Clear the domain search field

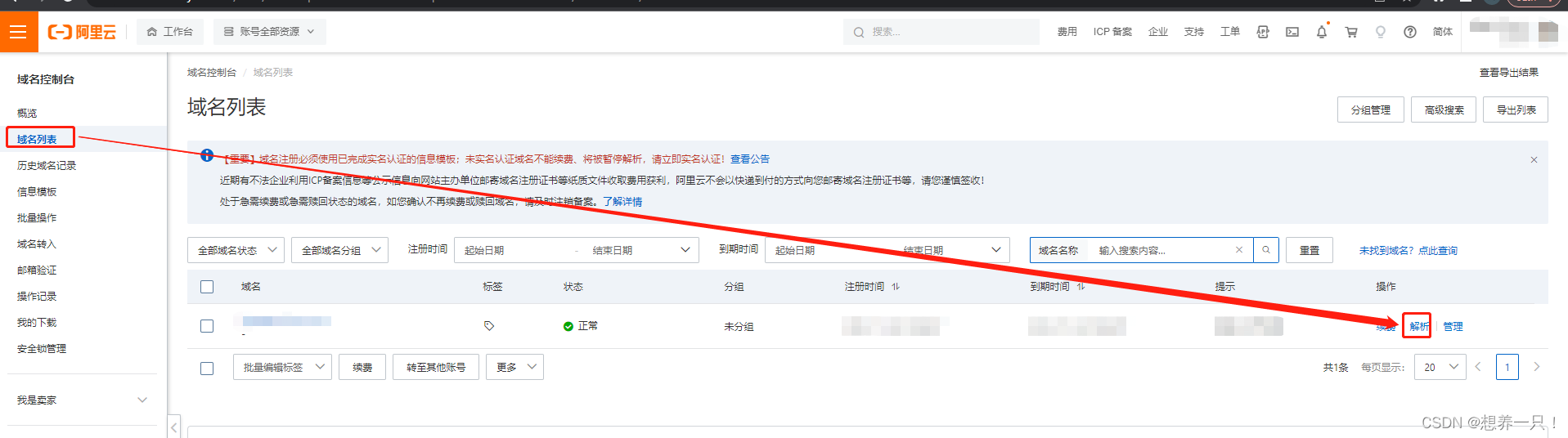tap(1239, 250)
